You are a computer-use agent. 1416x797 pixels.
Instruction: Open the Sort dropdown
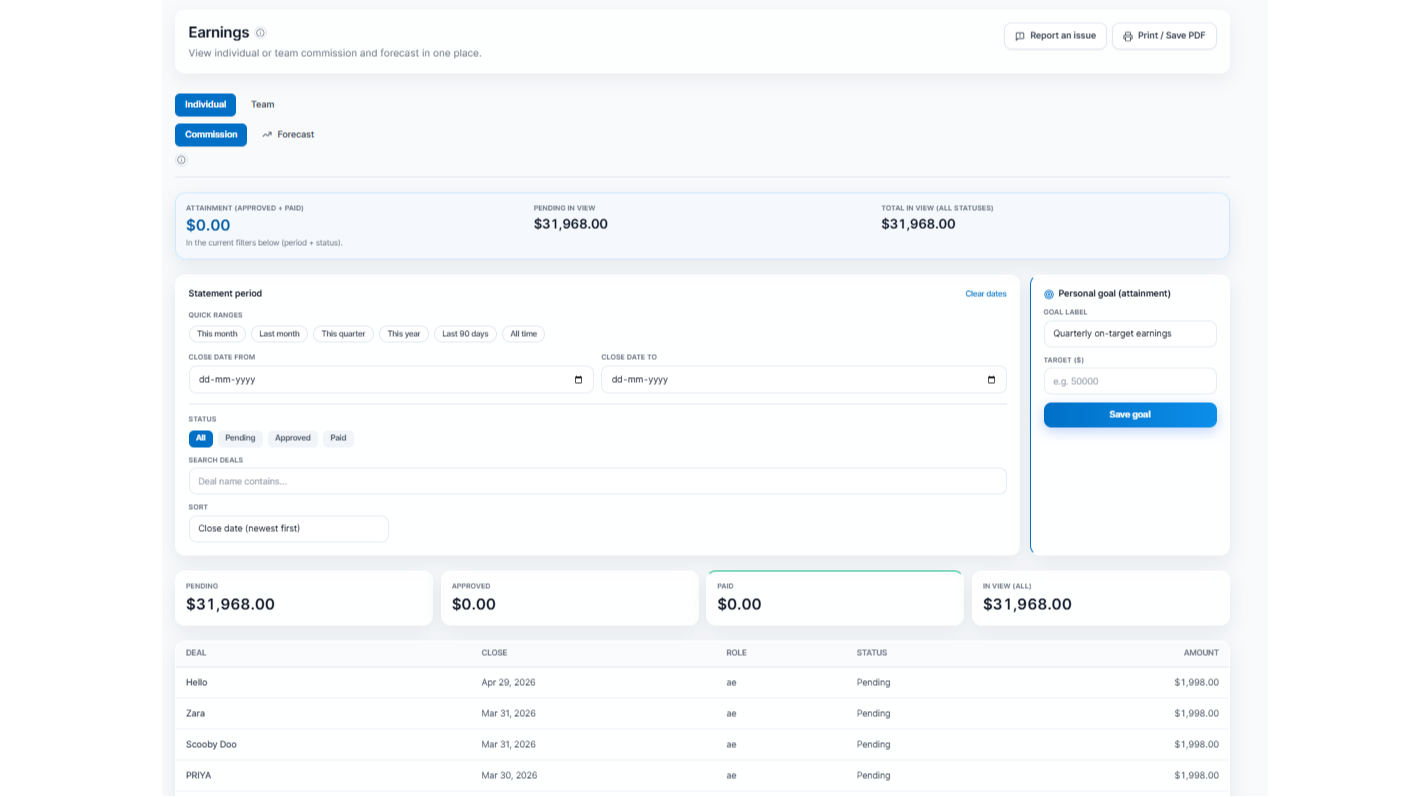click(288, 529)
